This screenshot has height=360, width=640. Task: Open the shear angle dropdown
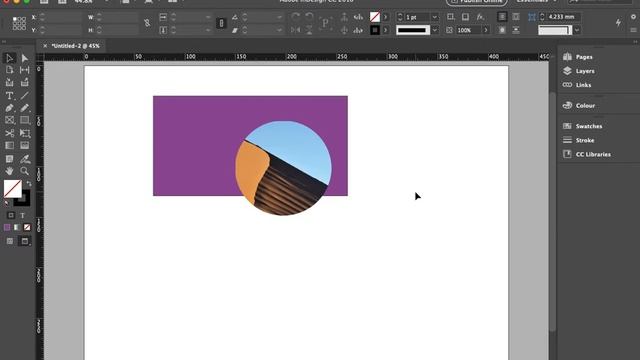click(x=280, y=30)
